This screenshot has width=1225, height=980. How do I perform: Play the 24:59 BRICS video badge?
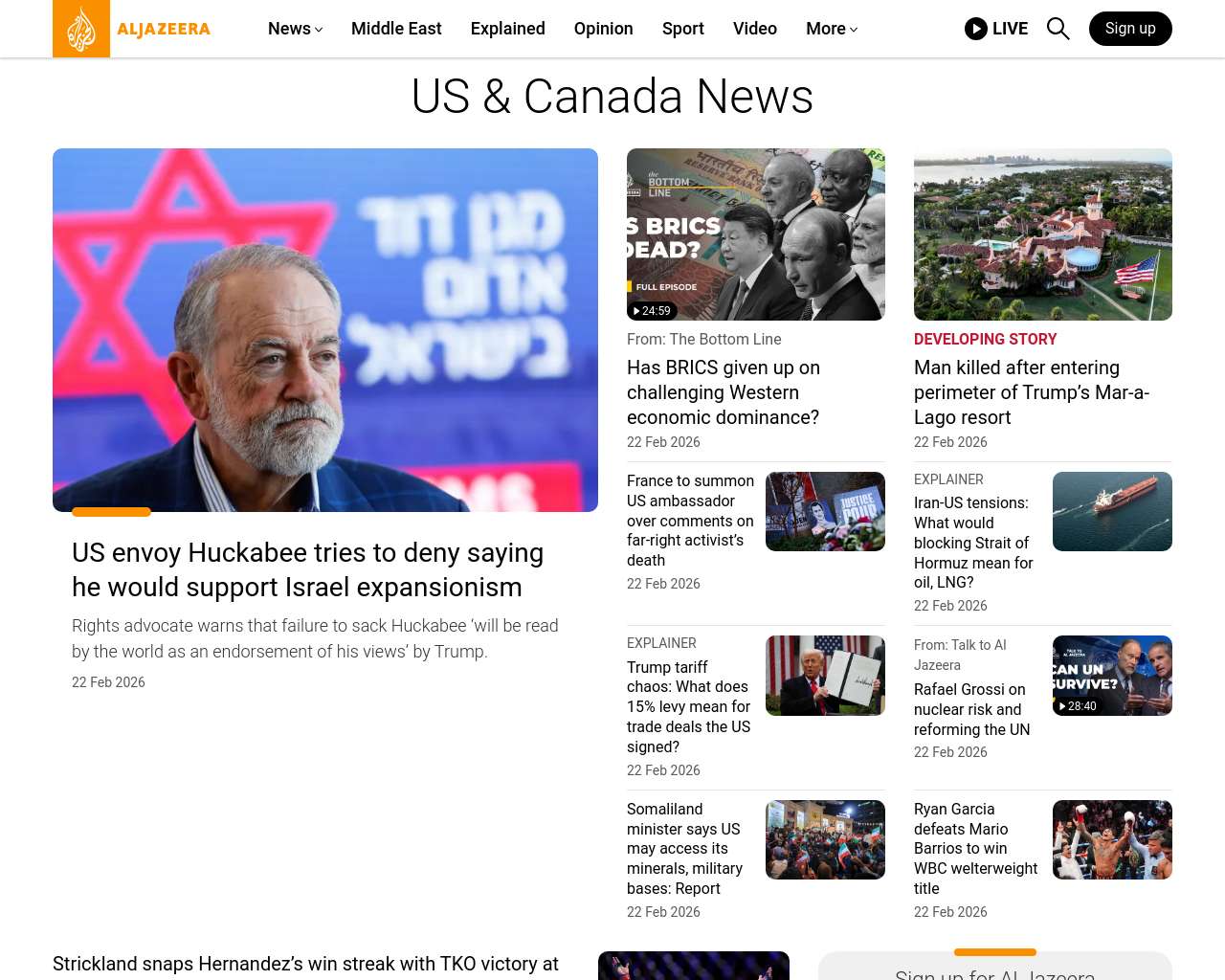(653, 311)
